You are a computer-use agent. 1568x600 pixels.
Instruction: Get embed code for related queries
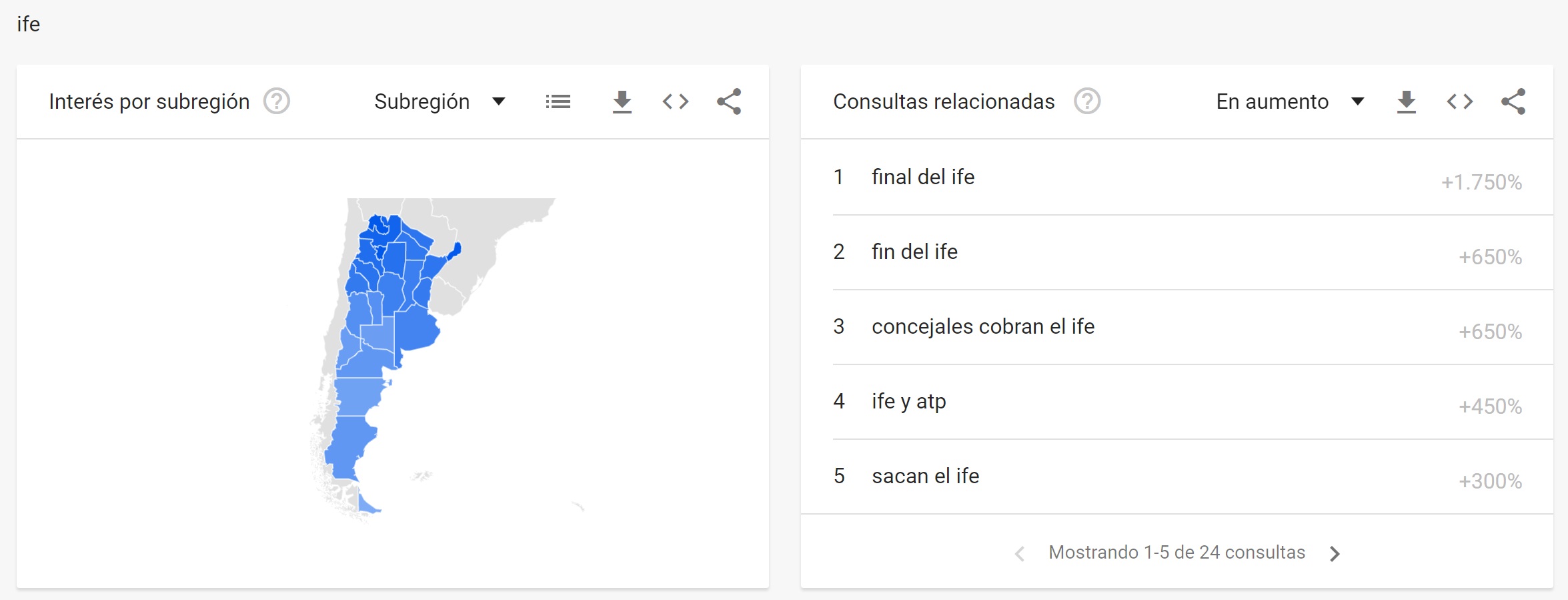coord(1459,101)
